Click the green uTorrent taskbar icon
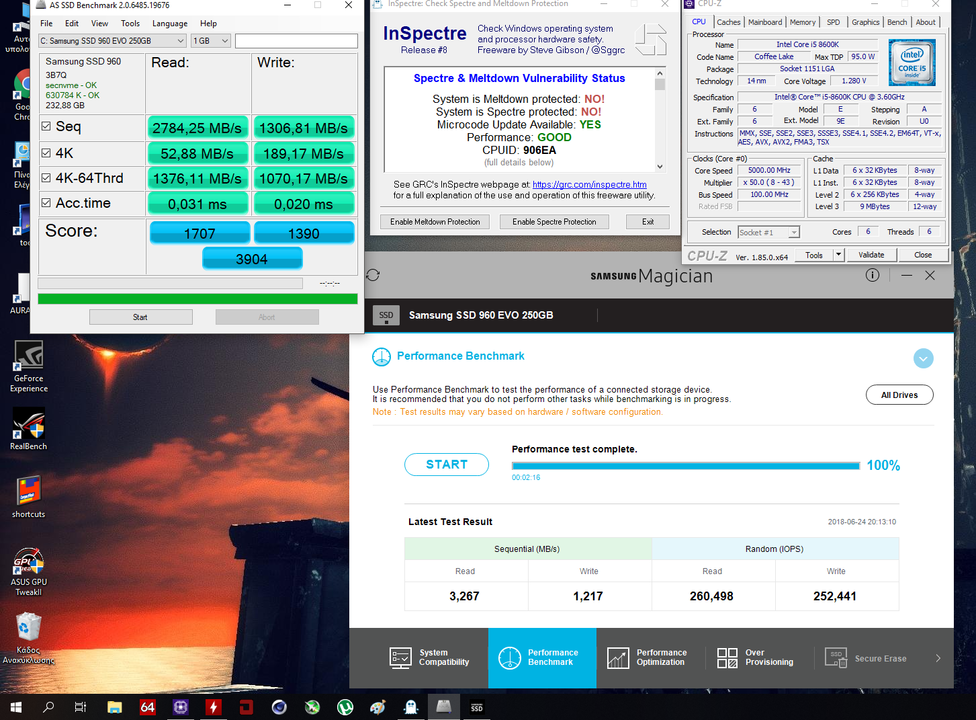Screen dimensions: 976x720 coord(345,707)
